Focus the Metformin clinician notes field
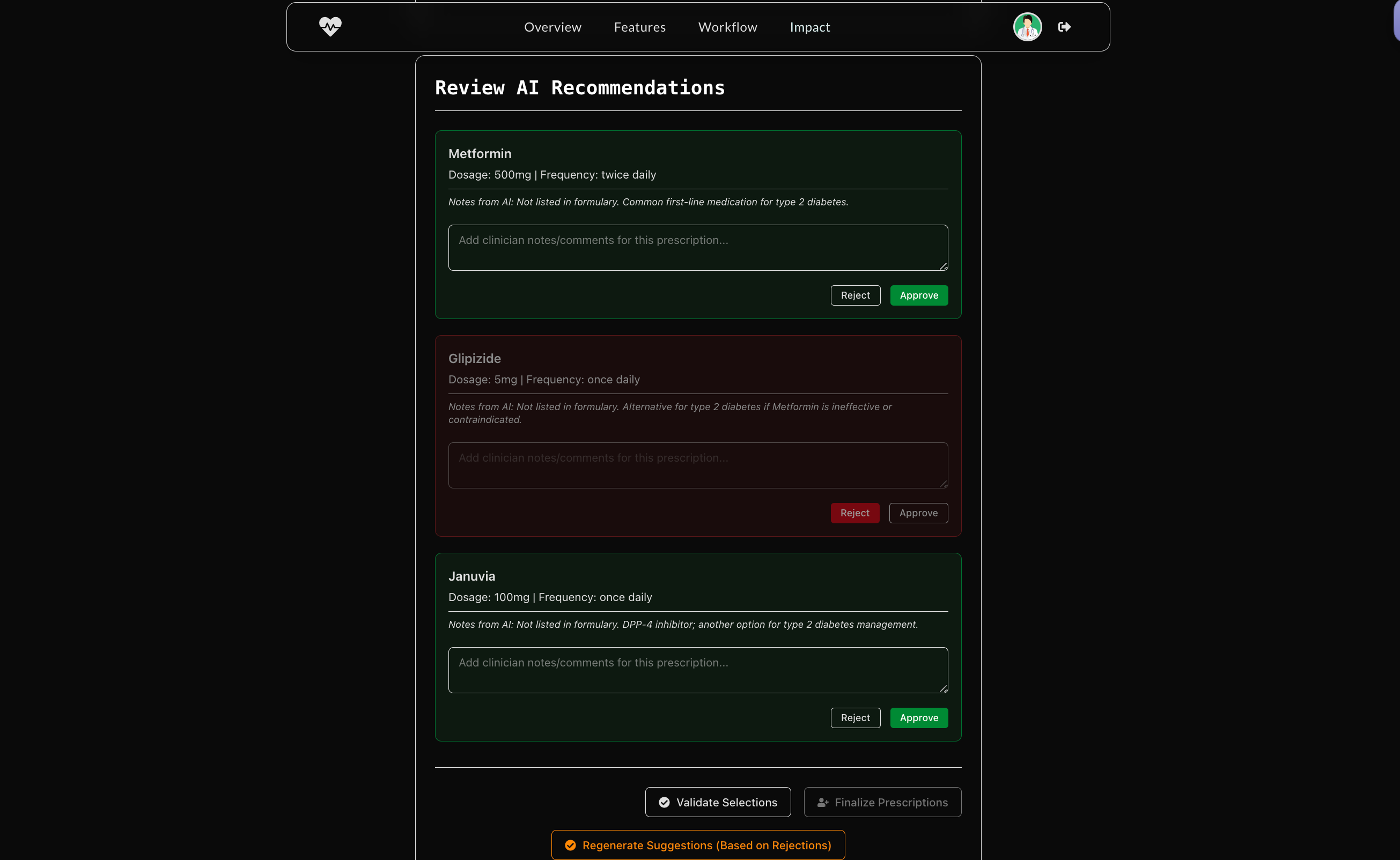 click(x=697, y=247)
